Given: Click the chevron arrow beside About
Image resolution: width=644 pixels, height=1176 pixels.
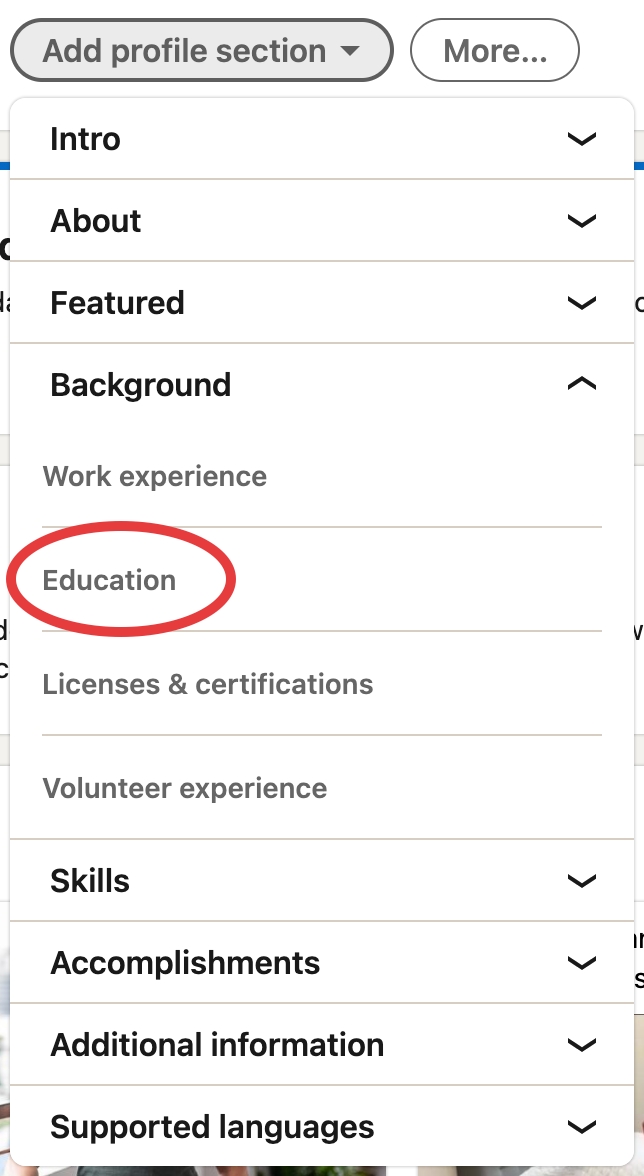Looking at the screenshot, I should (581, 221).
